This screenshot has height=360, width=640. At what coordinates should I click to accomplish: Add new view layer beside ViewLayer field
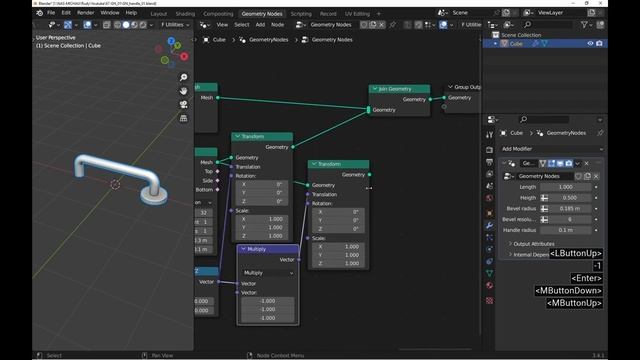pyautogui.click(x=591, y=13)
